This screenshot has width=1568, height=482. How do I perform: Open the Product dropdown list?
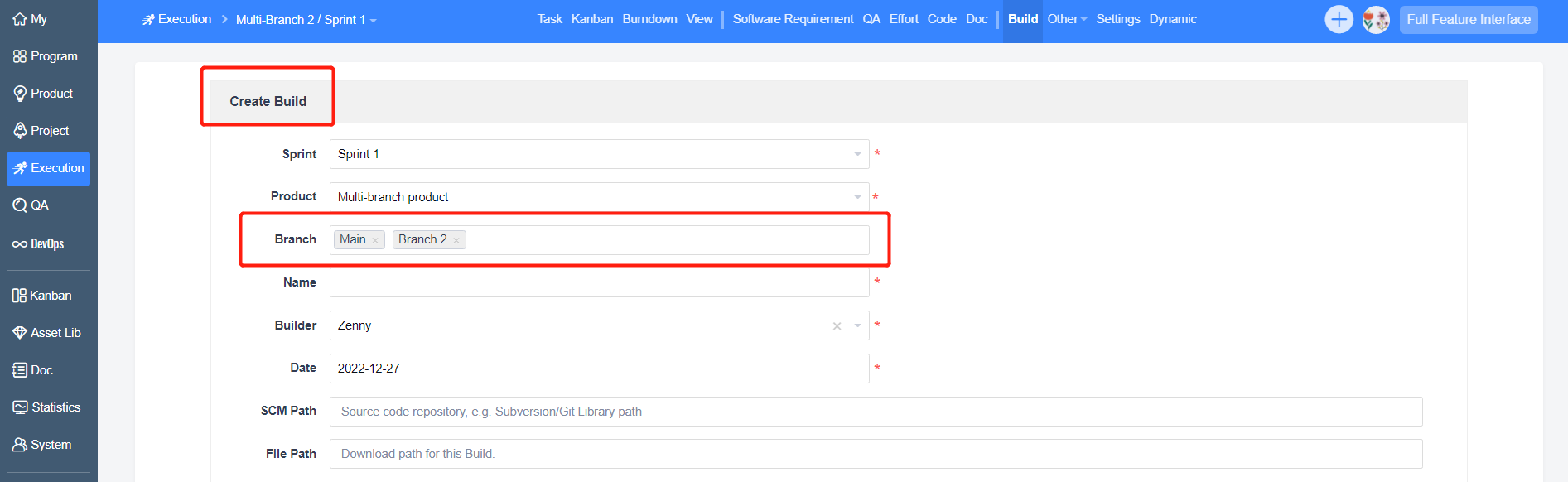(x=857, y=197)
